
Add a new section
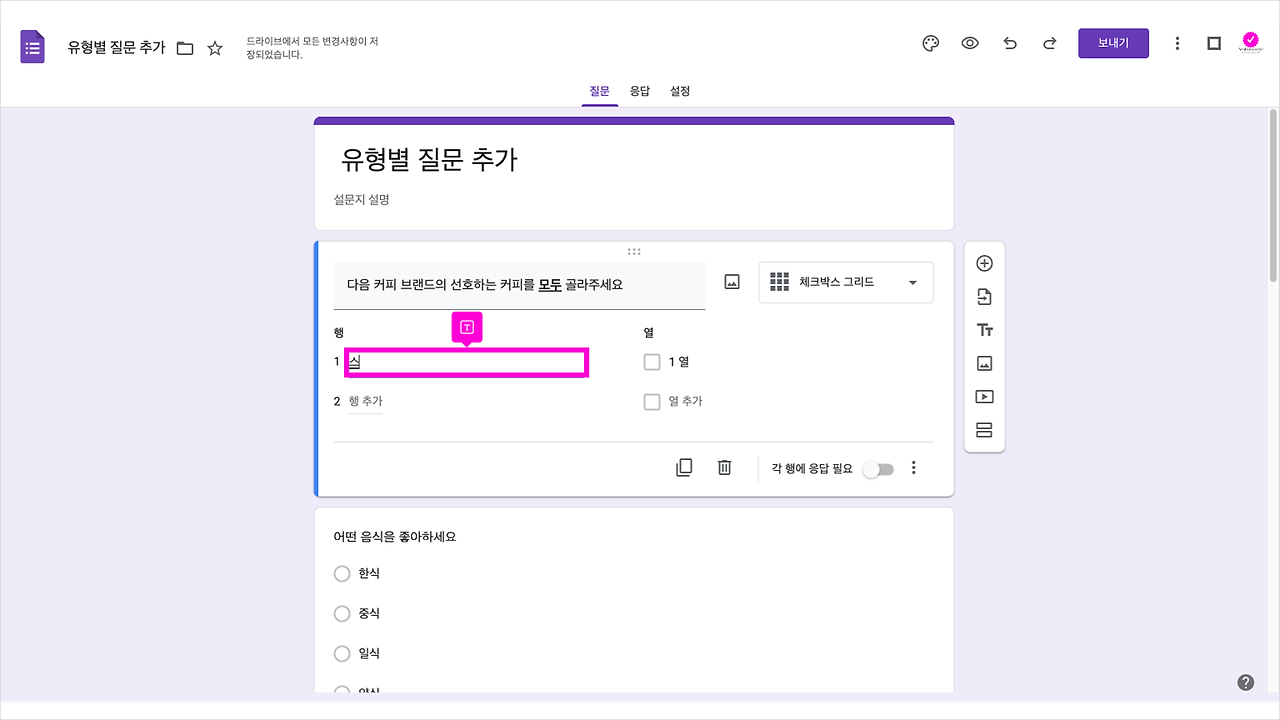coord(984,429)
